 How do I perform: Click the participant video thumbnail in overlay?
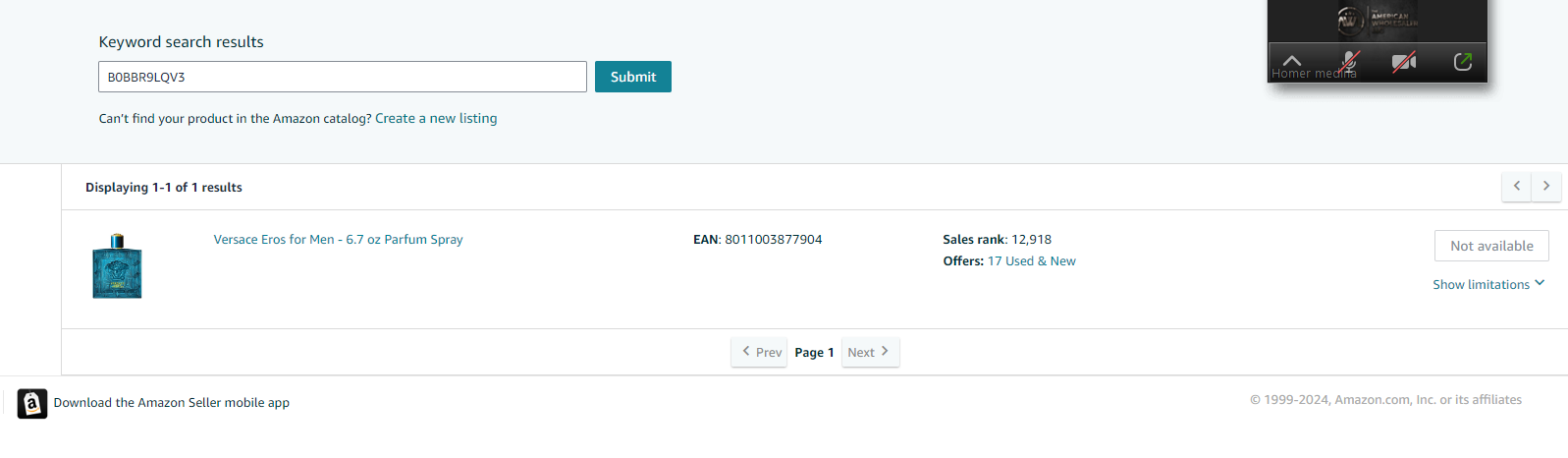coord(1378,20)
